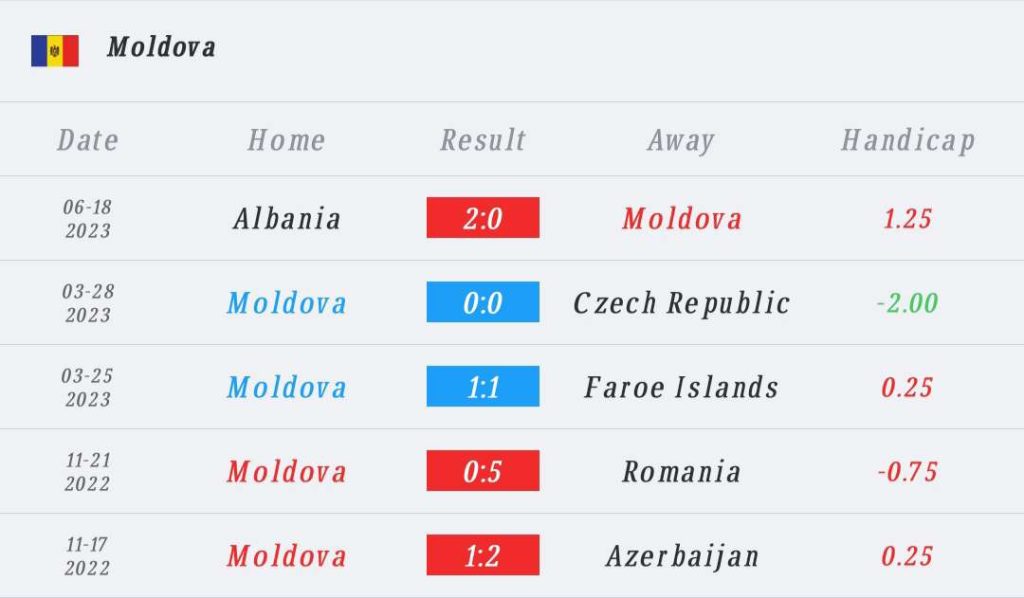Select the Date column header
Screen dimensions: 1024x598
88,140
